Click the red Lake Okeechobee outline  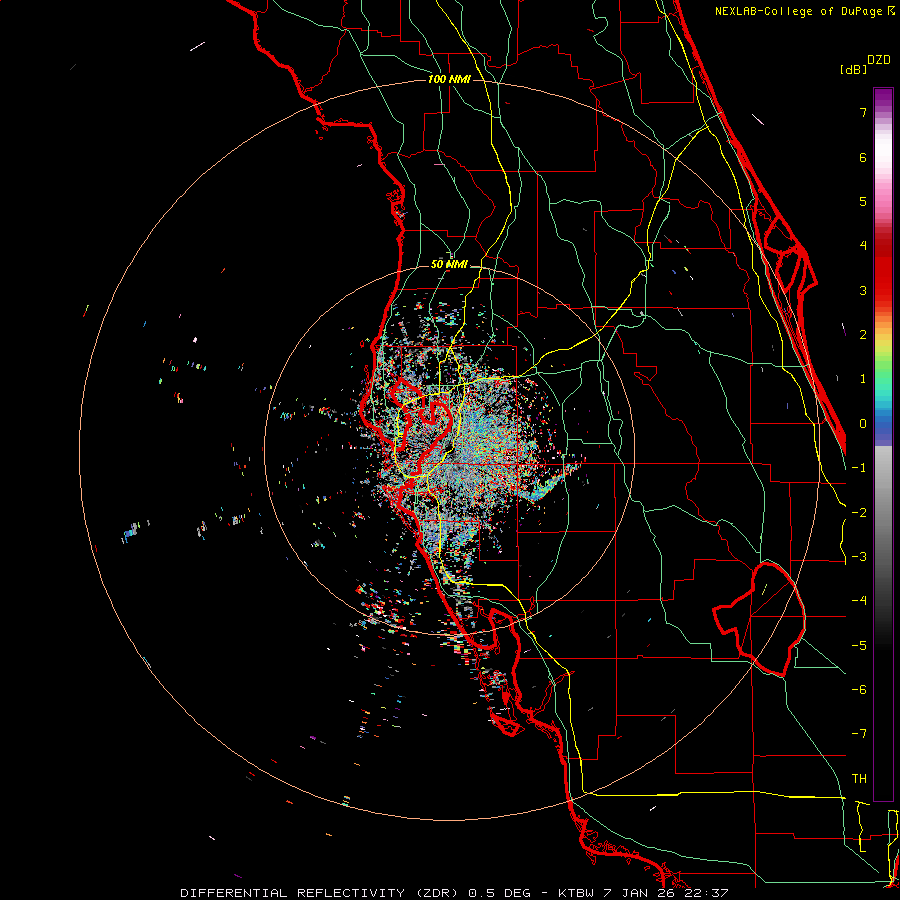759,619
